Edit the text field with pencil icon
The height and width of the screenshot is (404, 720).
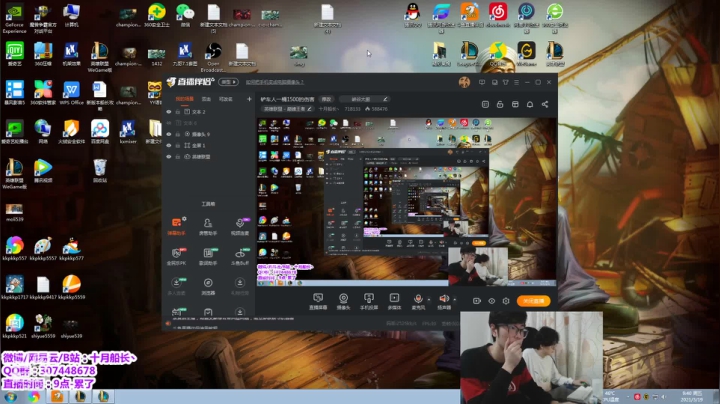pos(366,99)
